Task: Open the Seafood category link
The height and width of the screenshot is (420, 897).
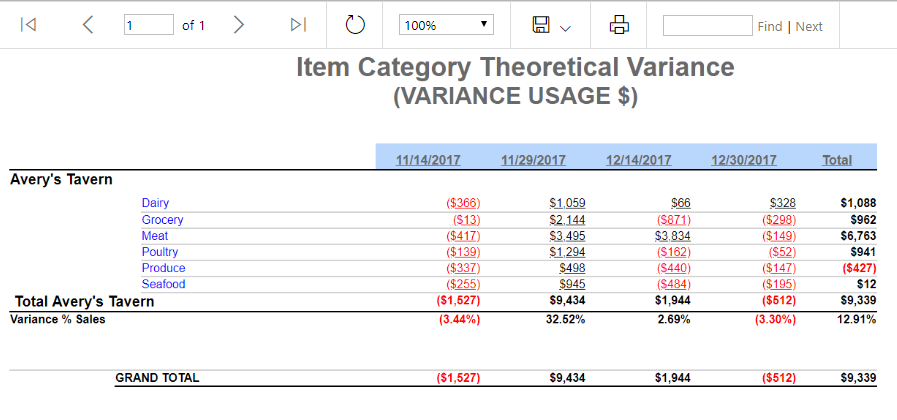Action: coord(164,284)
